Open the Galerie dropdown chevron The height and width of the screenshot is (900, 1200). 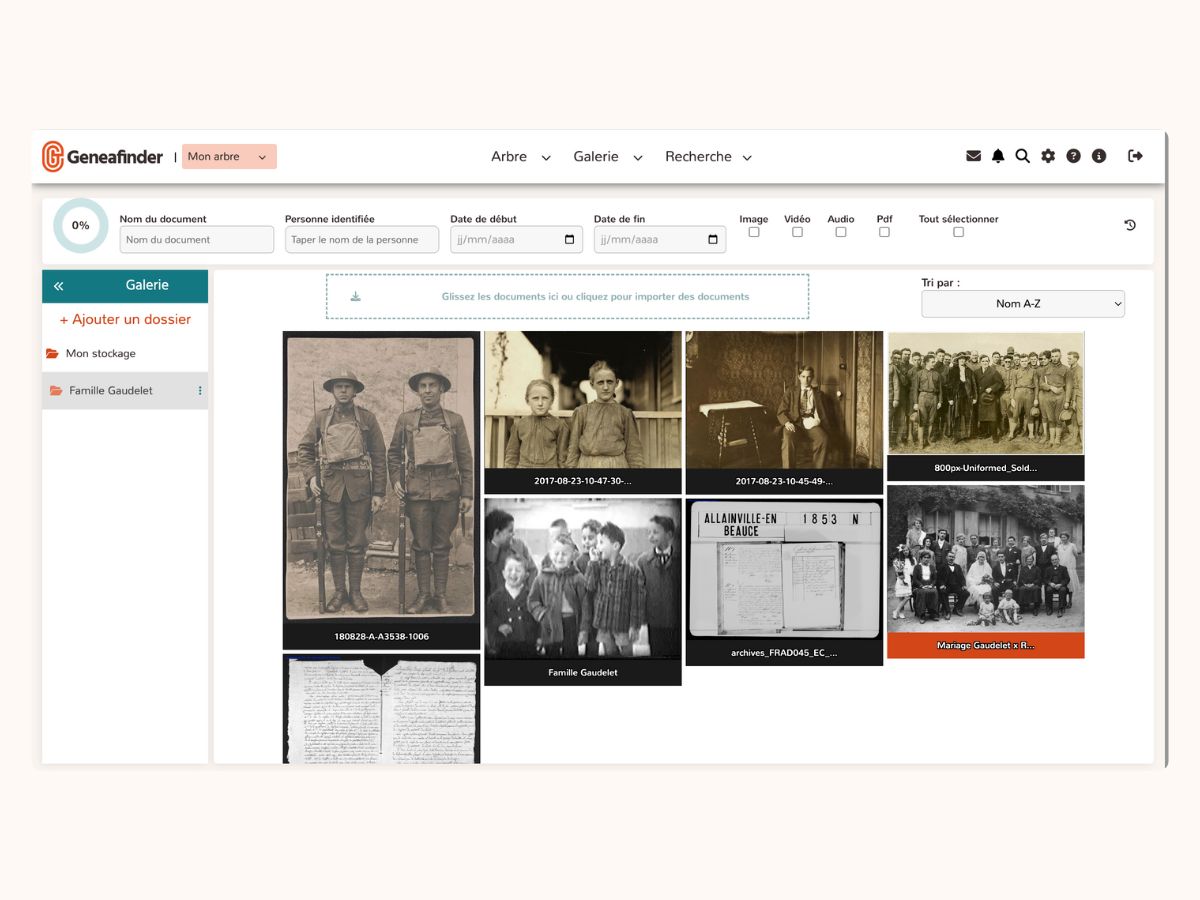(x=637, y=157)
